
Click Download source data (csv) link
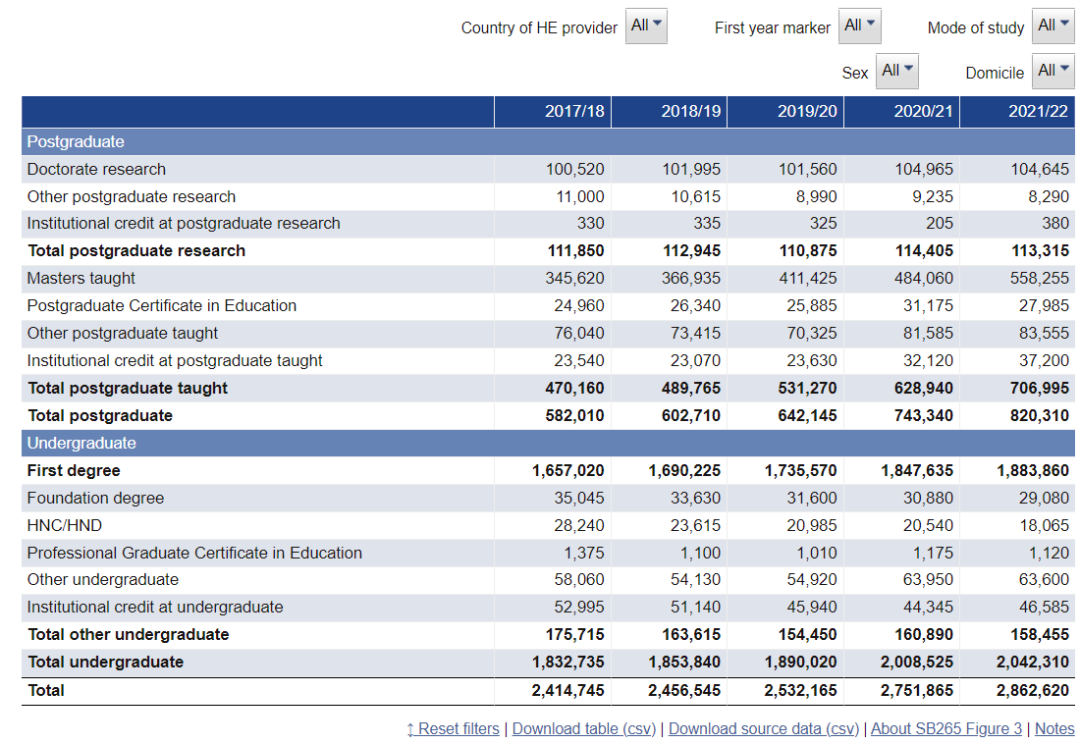[764, 729]
